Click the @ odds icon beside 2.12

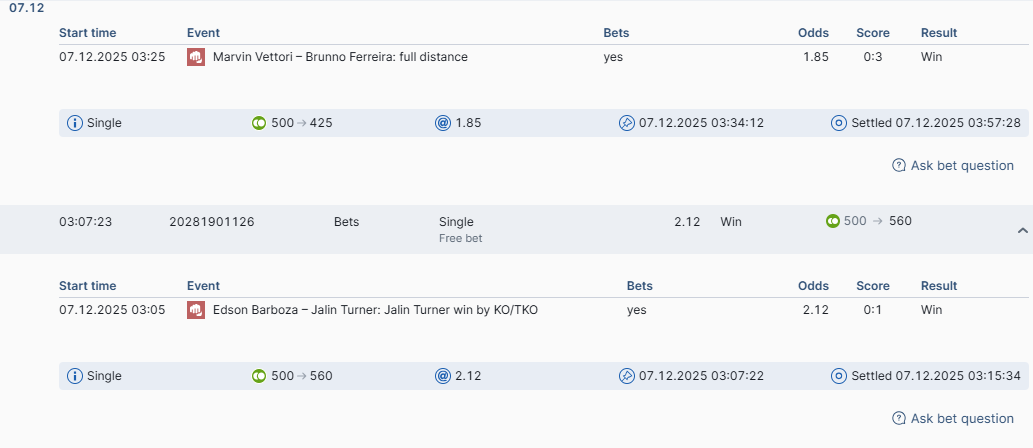(x=443, y=376)
